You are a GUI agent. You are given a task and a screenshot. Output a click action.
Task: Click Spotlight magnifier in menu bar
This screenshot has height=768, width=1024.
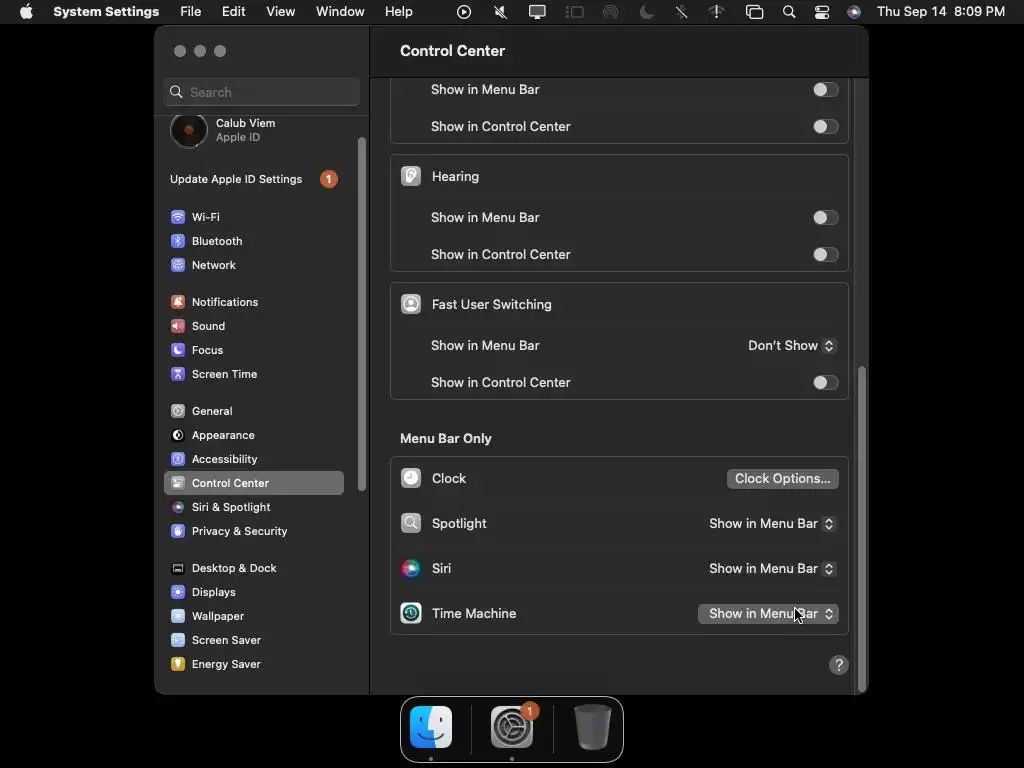click(789, 12)
